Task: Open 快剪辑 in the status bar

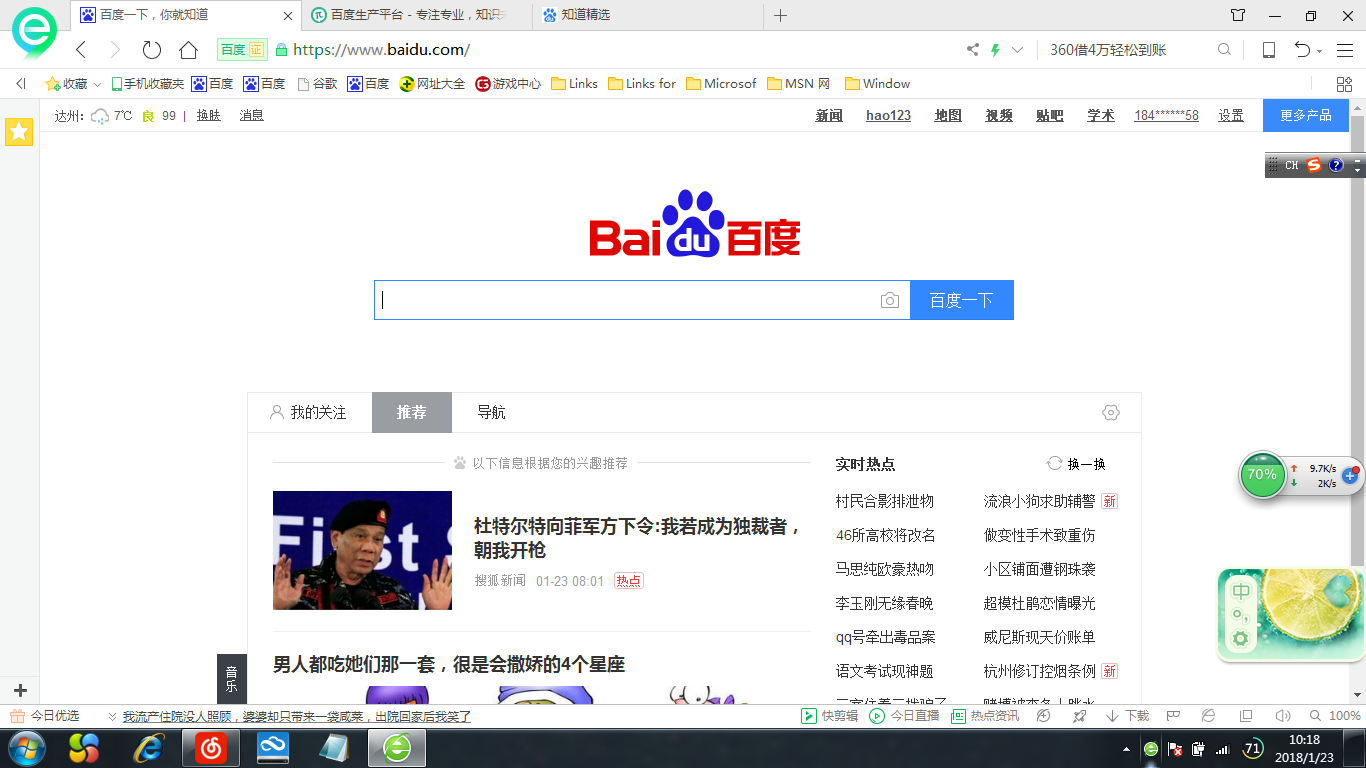Action: (x=830, y=716)
